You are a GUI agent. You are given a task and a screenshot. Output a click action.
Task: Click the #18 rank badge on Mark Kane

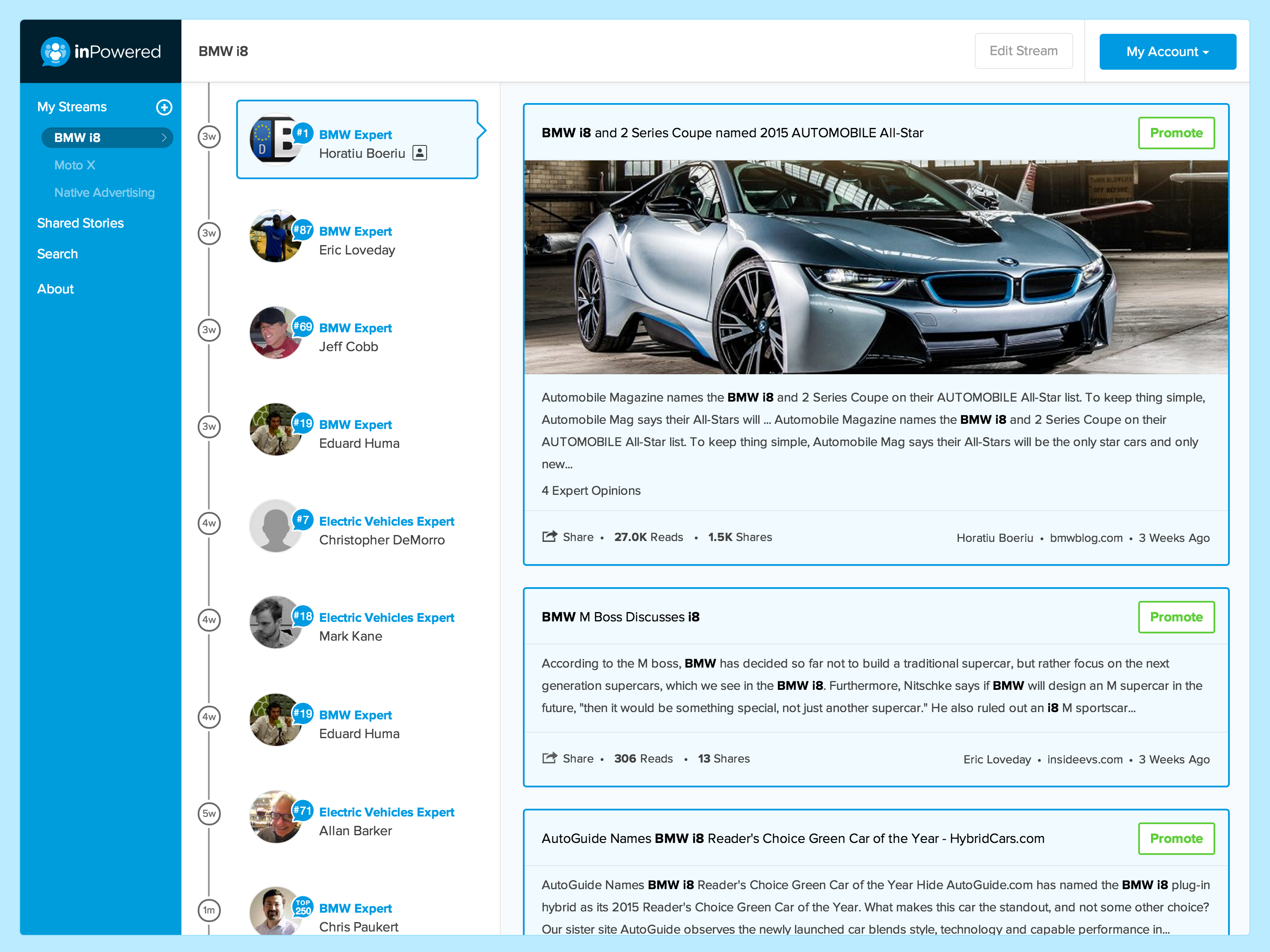coord(303,616)
